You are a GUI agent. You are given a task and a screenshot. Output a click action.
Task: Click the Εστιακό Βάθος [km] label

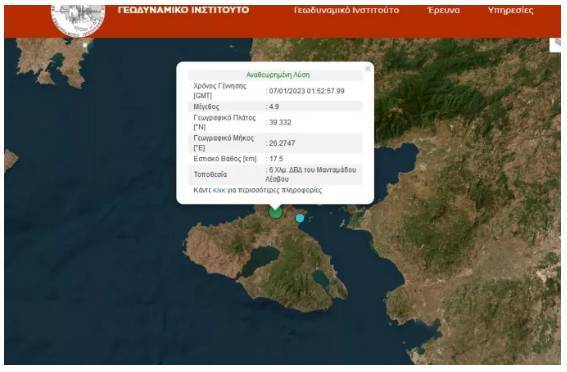[225, 159]
